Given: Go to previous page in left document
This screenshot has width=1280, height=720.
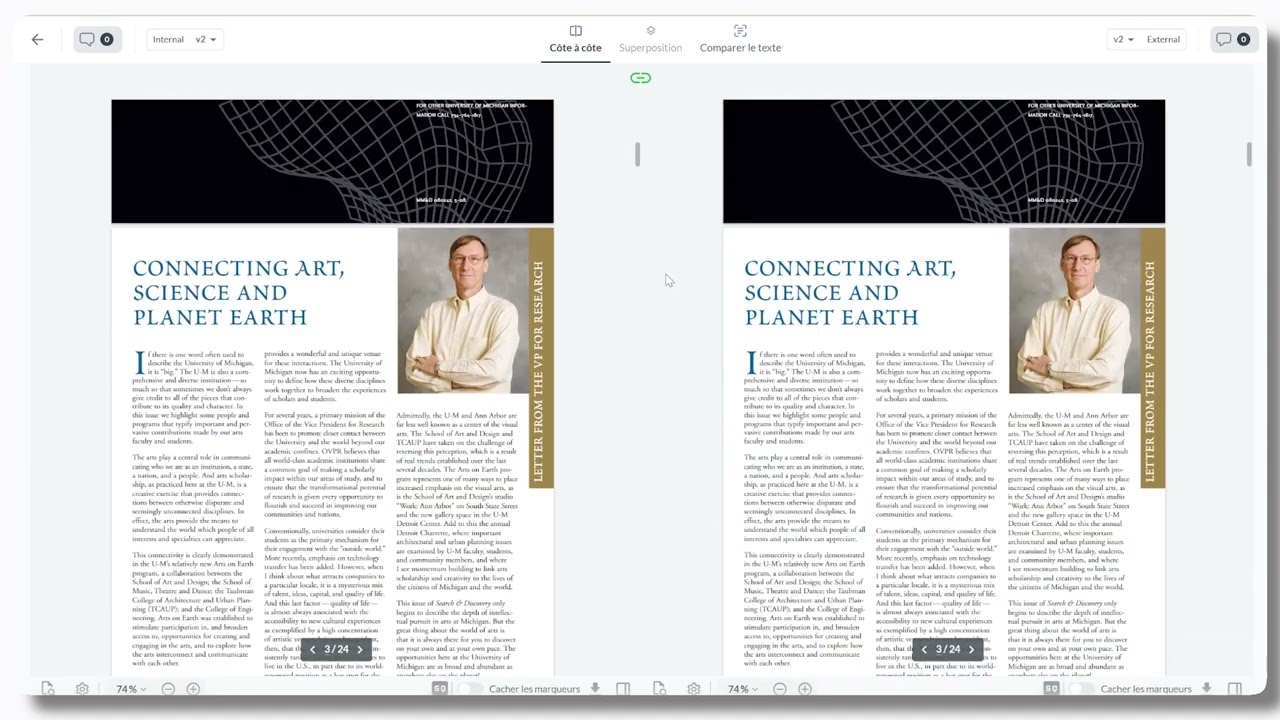Looking at the screenshot, I should click(x=312, y=650).
